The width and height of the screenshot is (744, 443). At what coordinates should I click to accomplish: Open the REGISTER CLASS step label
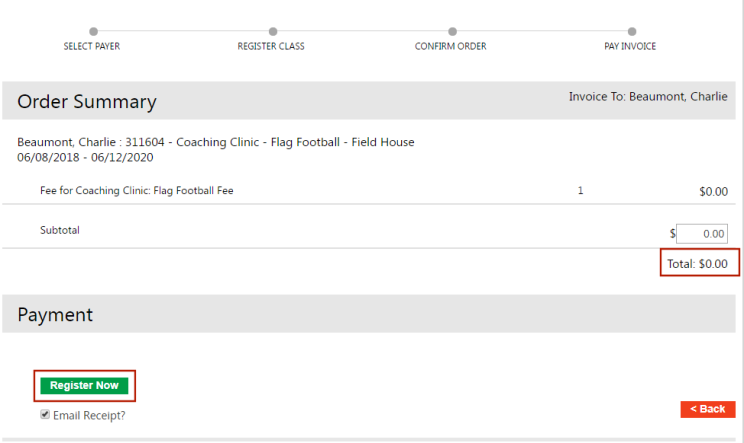click(x=271, y=46)
